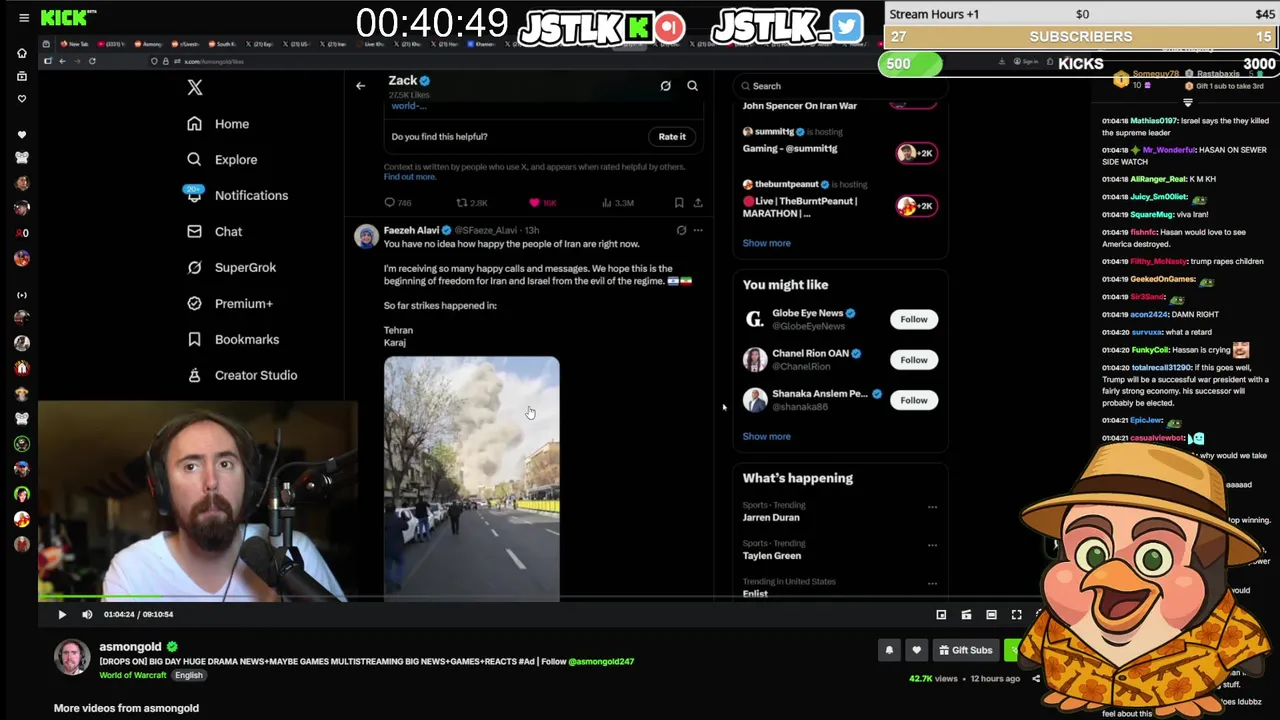Open the smoke video thumbnail in post
Viewport: 1280px width, 720px height.
point(472,478)
